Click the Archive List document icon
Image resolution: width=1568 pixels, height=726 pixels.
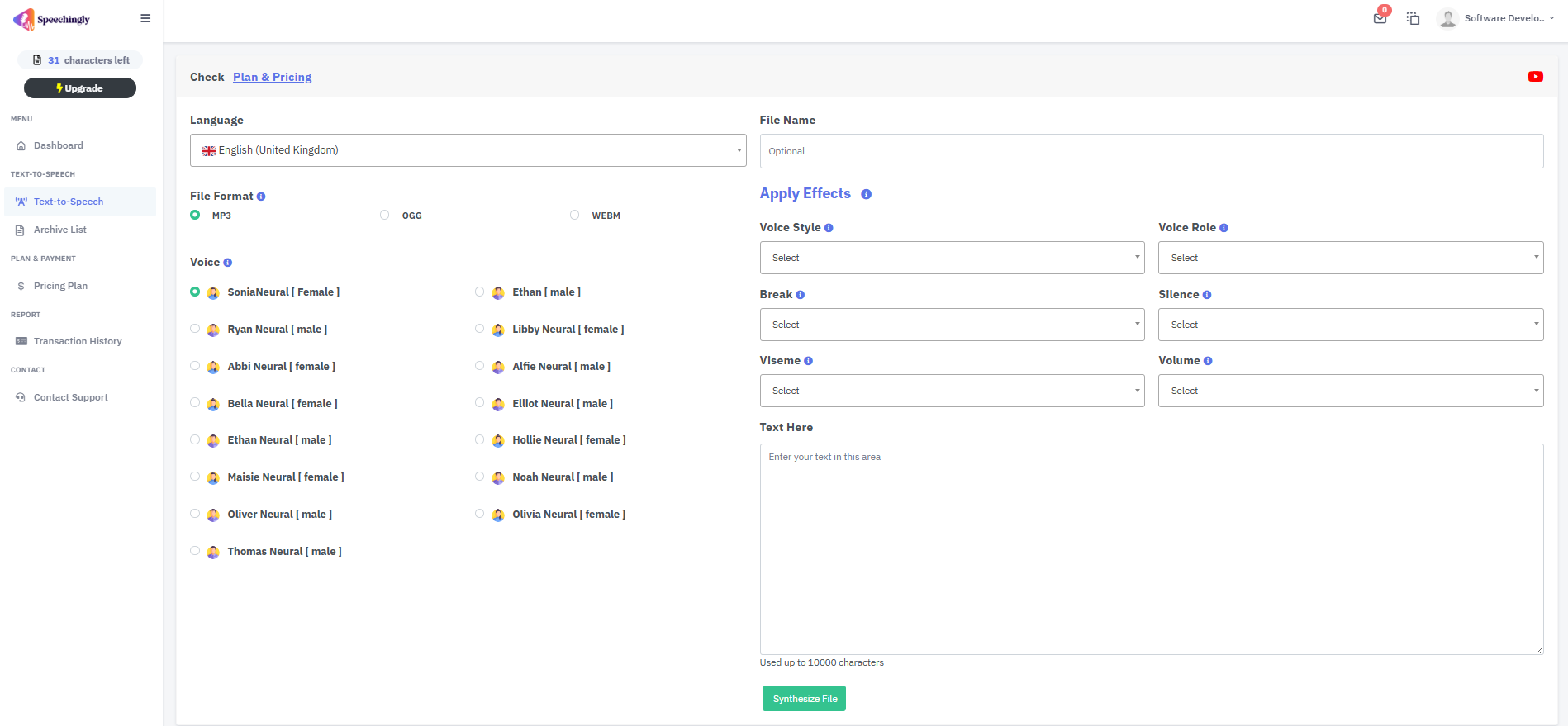pos(20,230)
